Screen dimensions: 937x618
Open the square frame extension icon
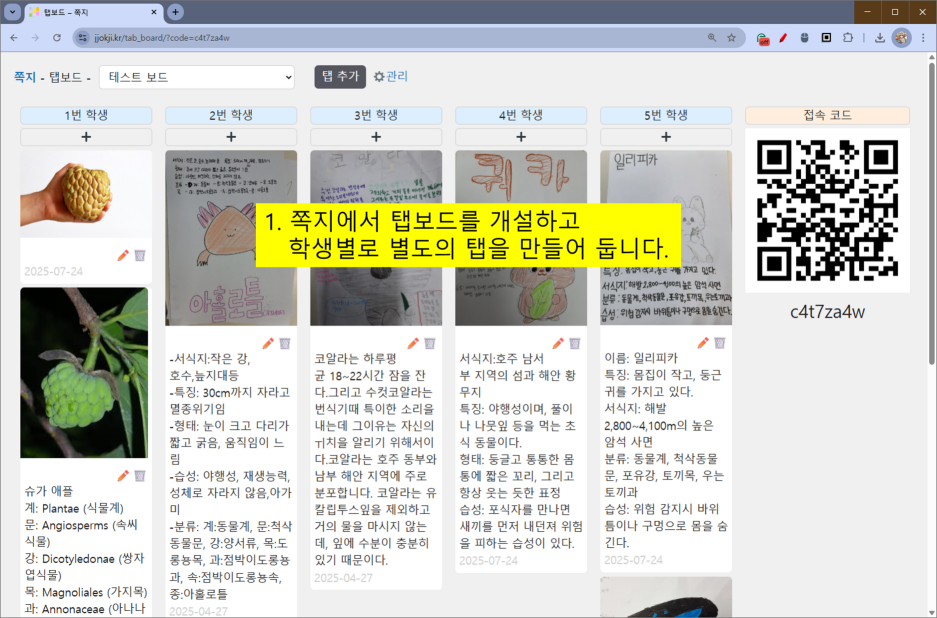(826, 38)
